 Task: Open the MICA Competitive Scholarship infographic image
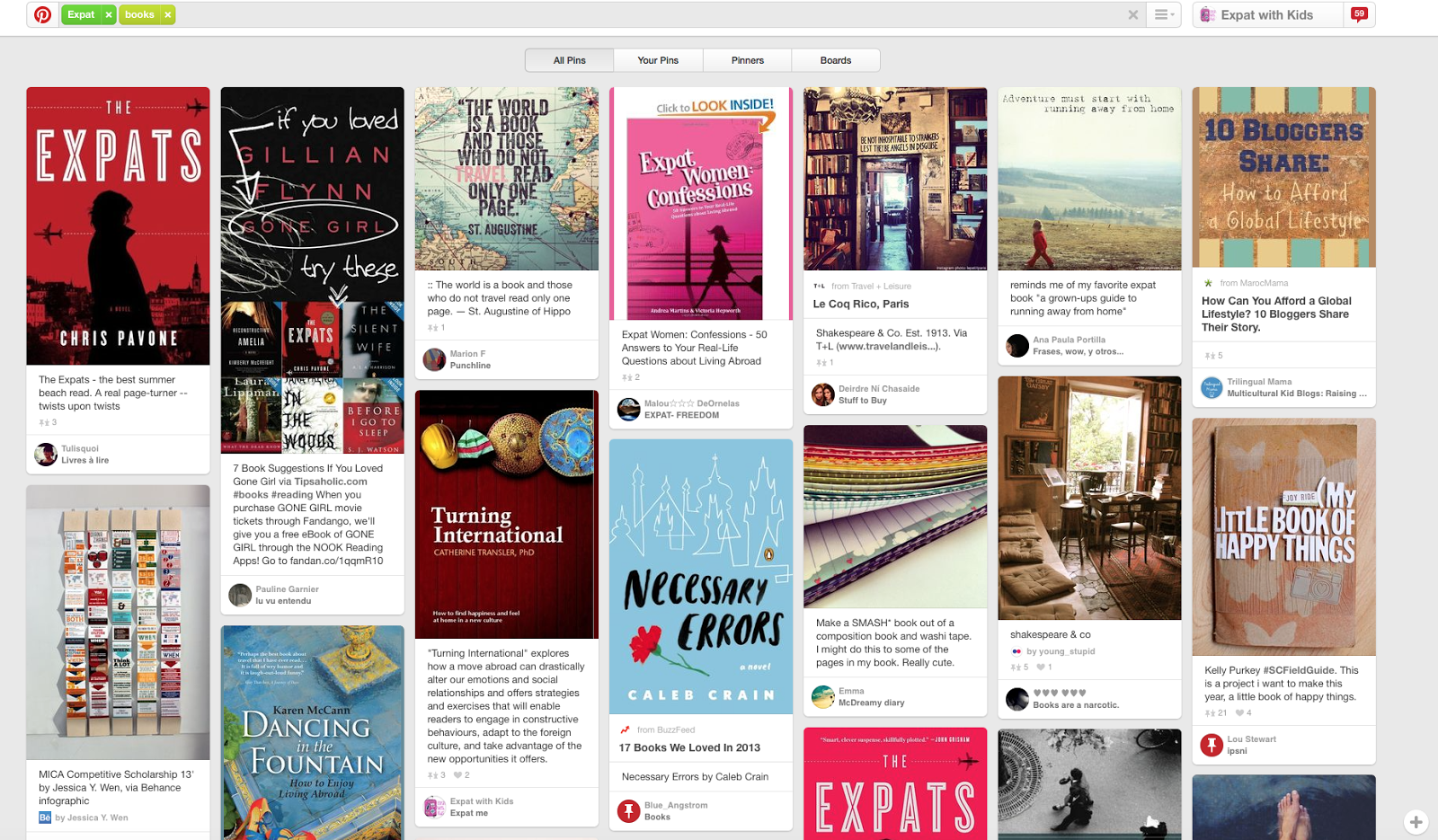(118, 623)
